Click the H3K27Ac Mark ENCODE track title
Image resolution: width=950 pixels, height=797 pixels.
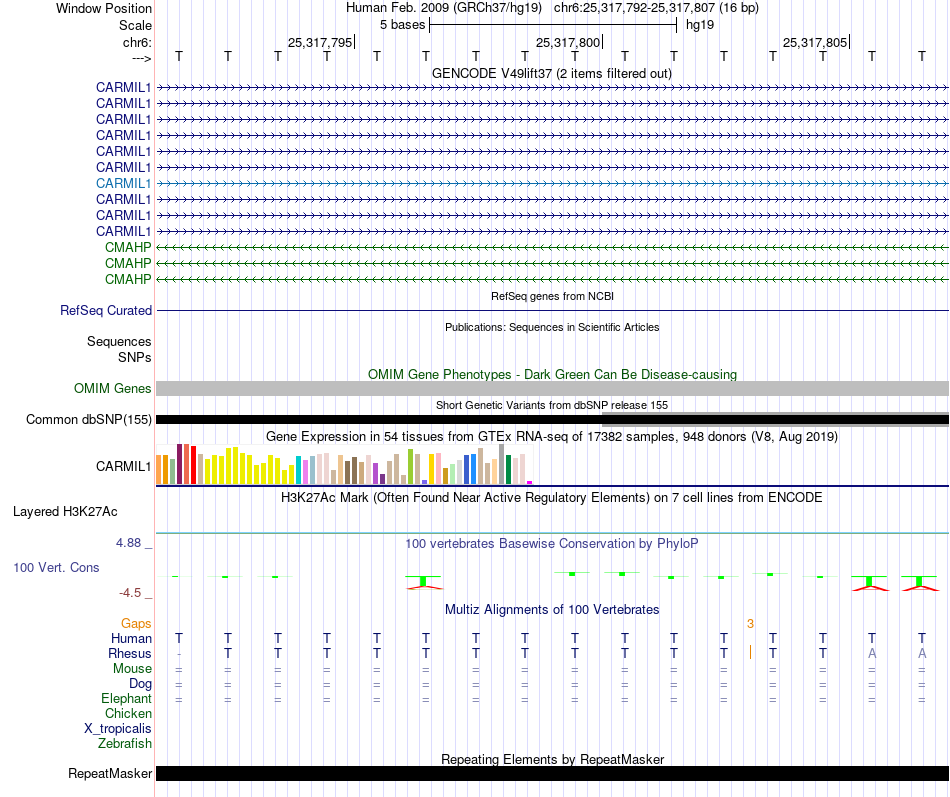point(552,498)
